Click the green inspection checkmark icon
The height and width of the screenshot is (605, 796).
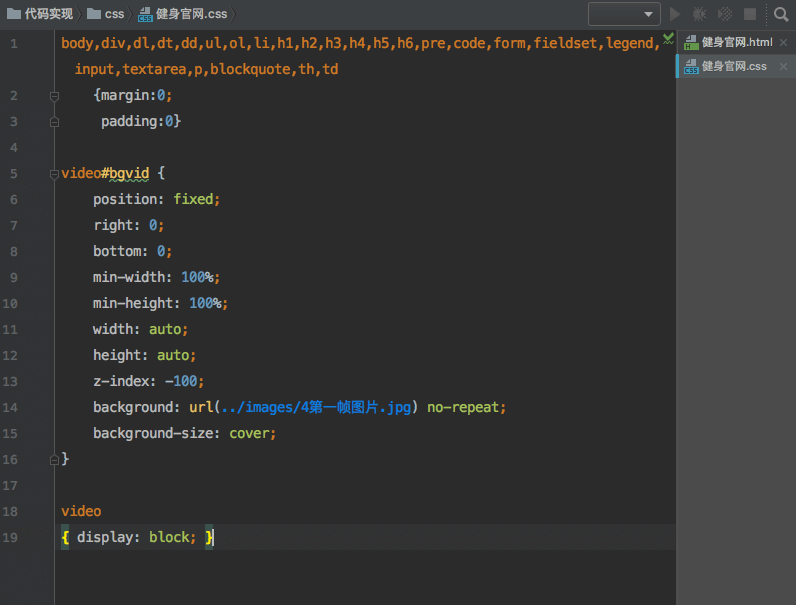pos(668,38)
